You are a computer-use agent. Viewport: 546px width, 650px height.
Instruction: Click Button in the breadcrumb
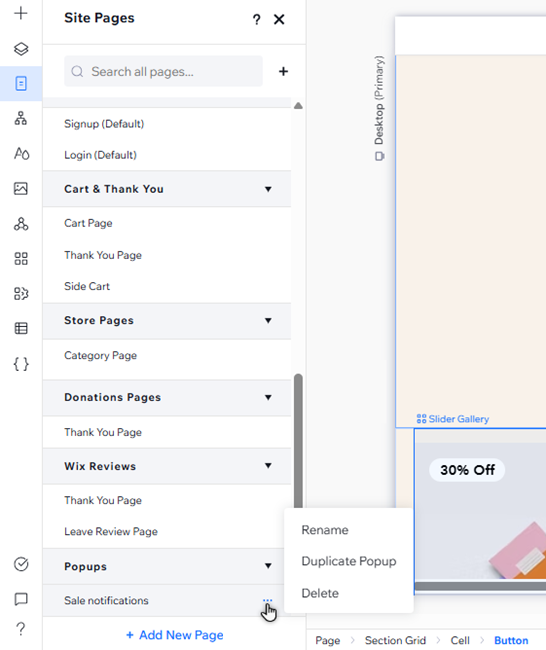pyautogui.click(x=511, y=640)
